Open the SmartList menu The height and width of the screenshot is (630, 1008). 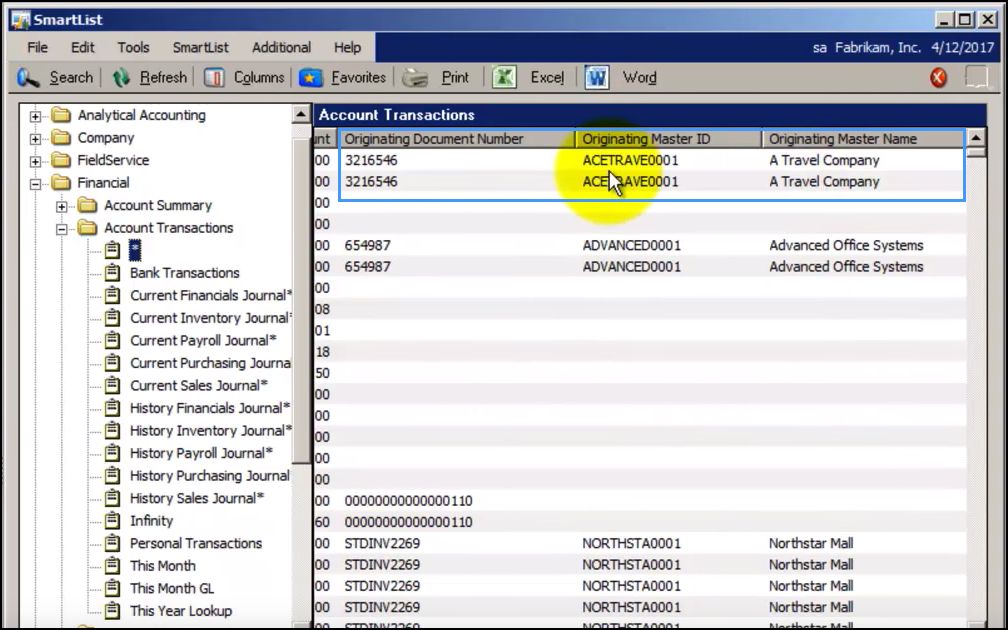click(x=201, y=48)
